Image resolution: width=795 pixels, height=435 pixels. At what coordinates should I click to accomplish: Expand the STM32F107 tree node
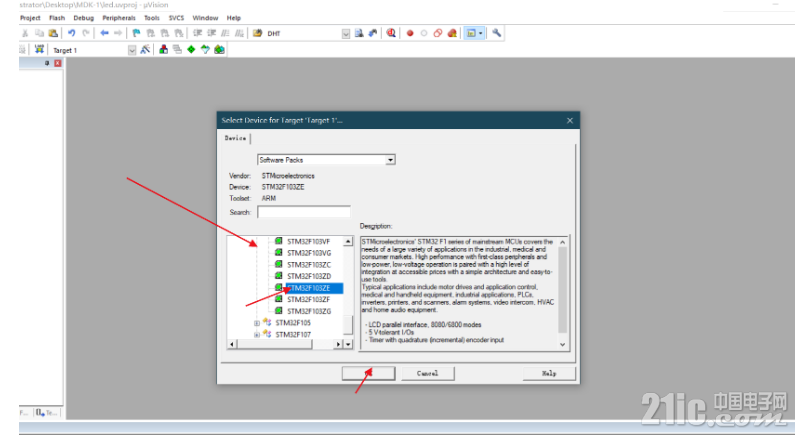[x=257, y=335]
